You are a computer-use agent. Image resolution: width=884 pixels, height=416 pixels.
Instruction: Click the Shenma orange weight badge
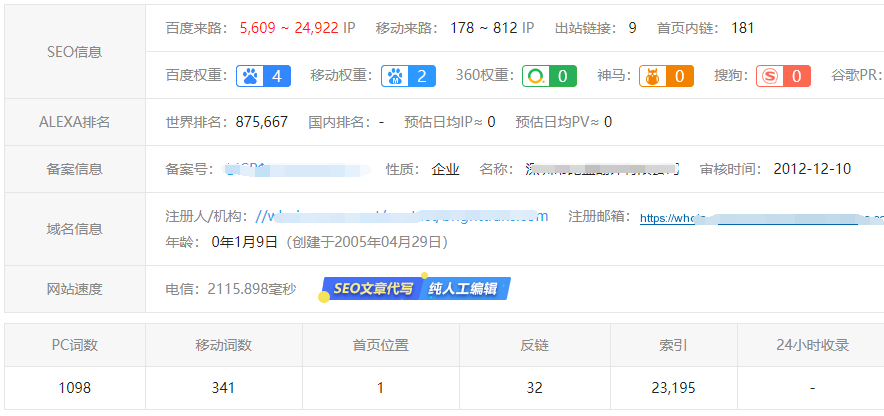[x=666, y=76]
